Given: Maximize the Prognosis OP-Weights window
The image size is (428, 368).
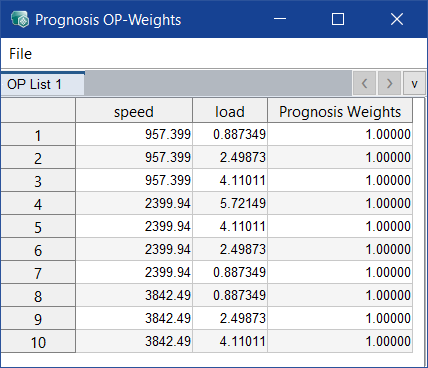Looking at the screenshot, I should (x=338, y=19).
